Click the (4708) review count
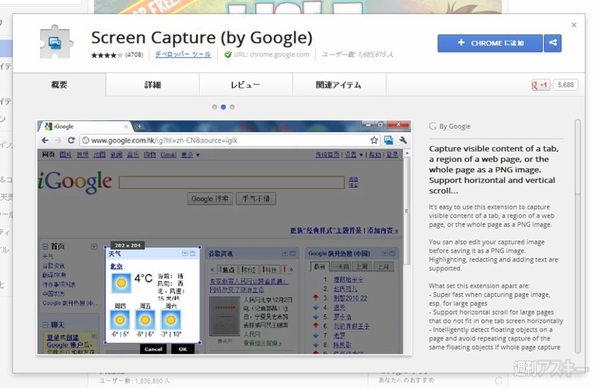The height and width of the screenshot is (388, 600). [x=134, y=55]
